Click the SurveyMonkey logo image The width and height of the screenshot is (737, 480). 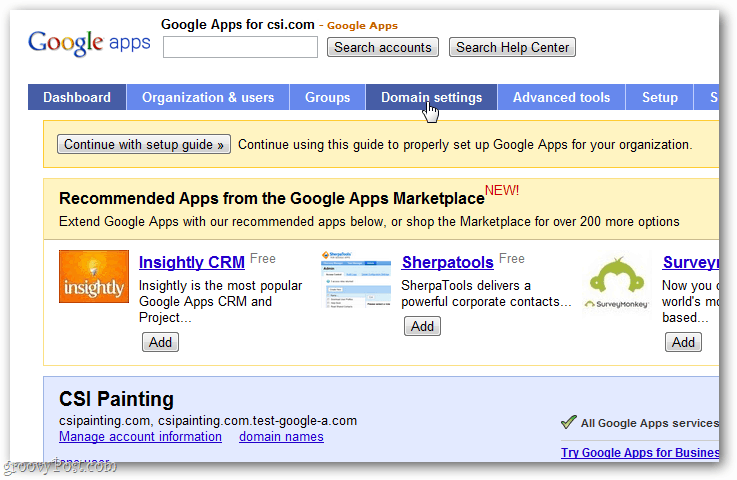click(x=616, y=283)
